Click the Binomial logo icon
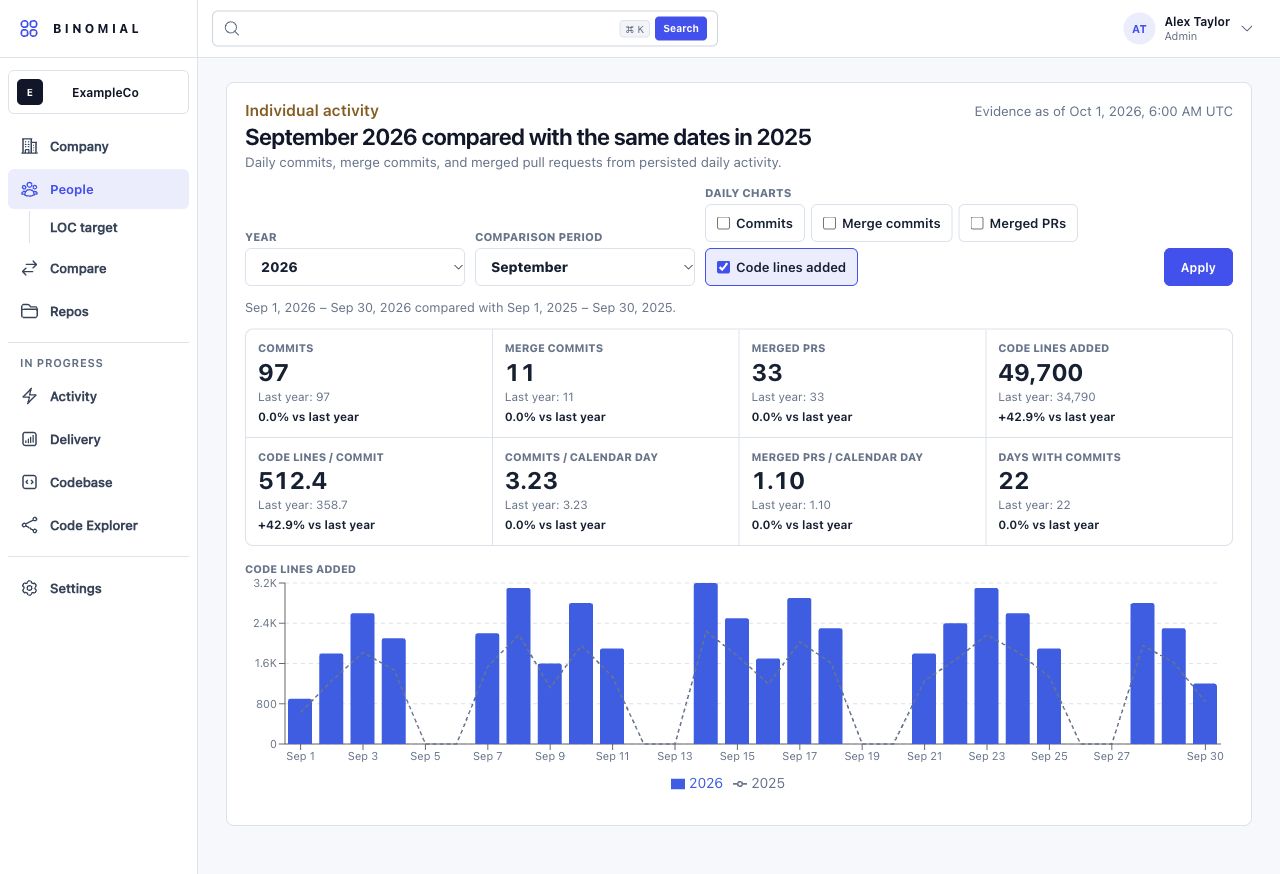 tap(29, 28)
